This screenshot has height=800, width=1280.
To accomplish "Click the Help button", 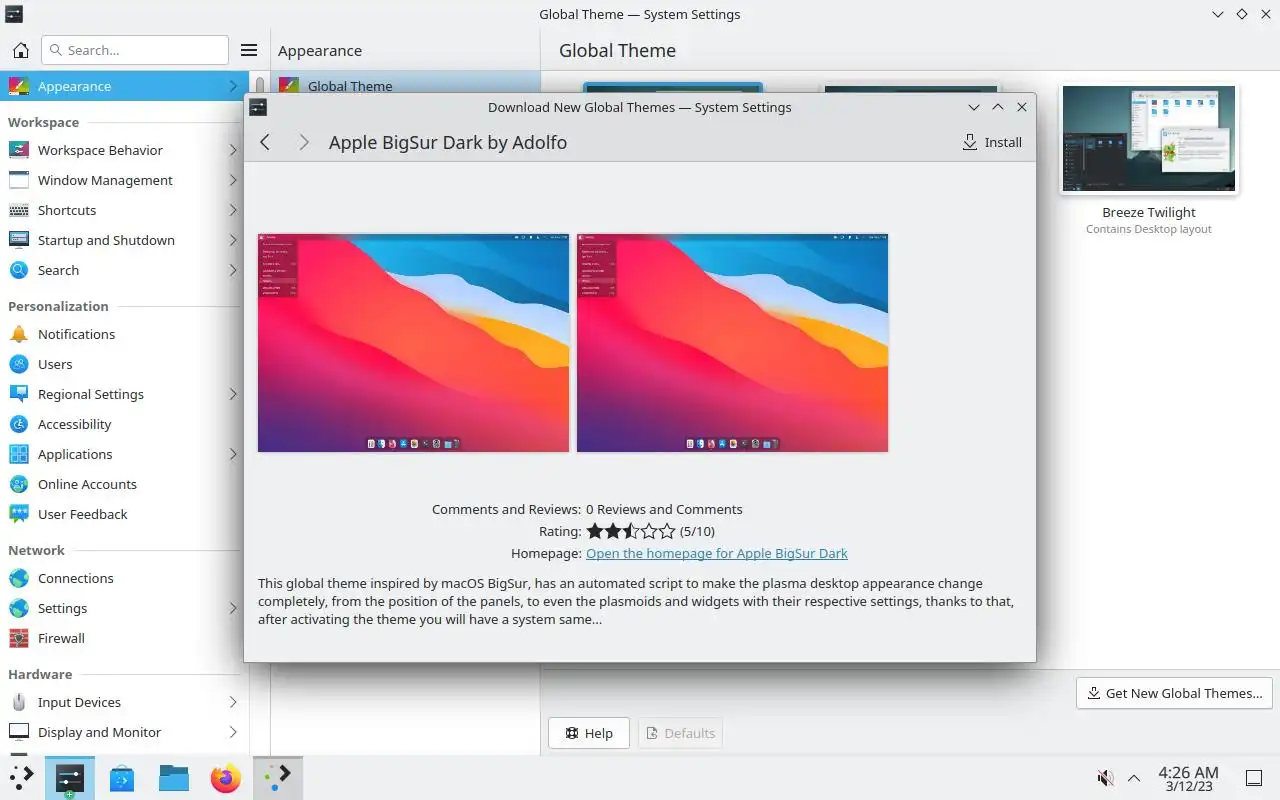I will (x=589, y=733).
